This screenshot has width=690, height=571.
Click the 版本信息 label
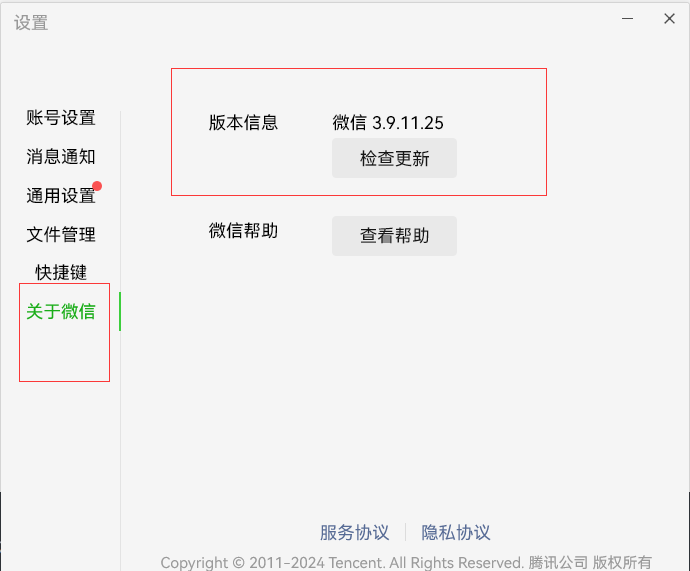point(243,123)
